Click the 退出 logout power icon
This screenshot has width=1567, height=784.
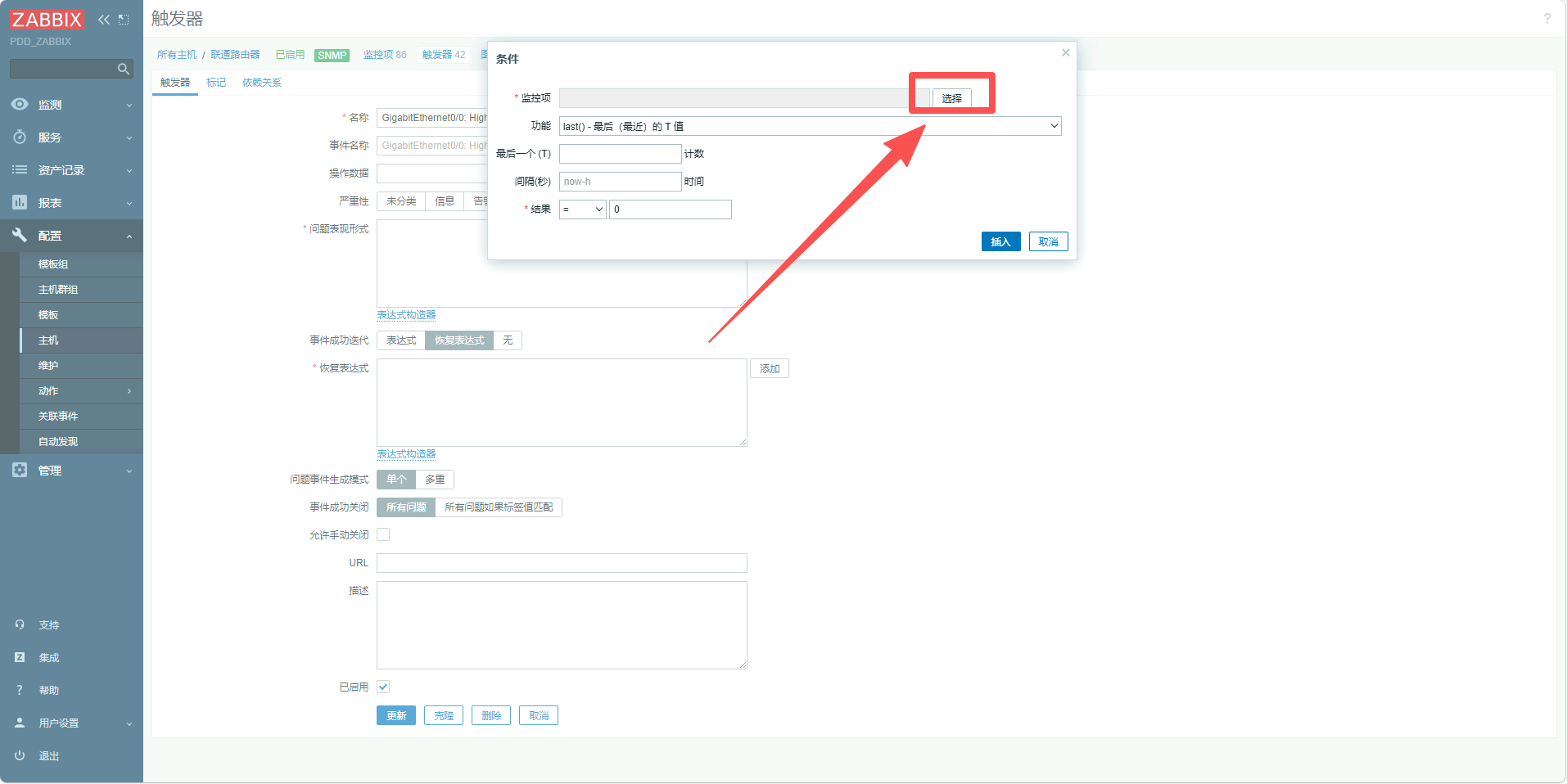tap(20, 755)
